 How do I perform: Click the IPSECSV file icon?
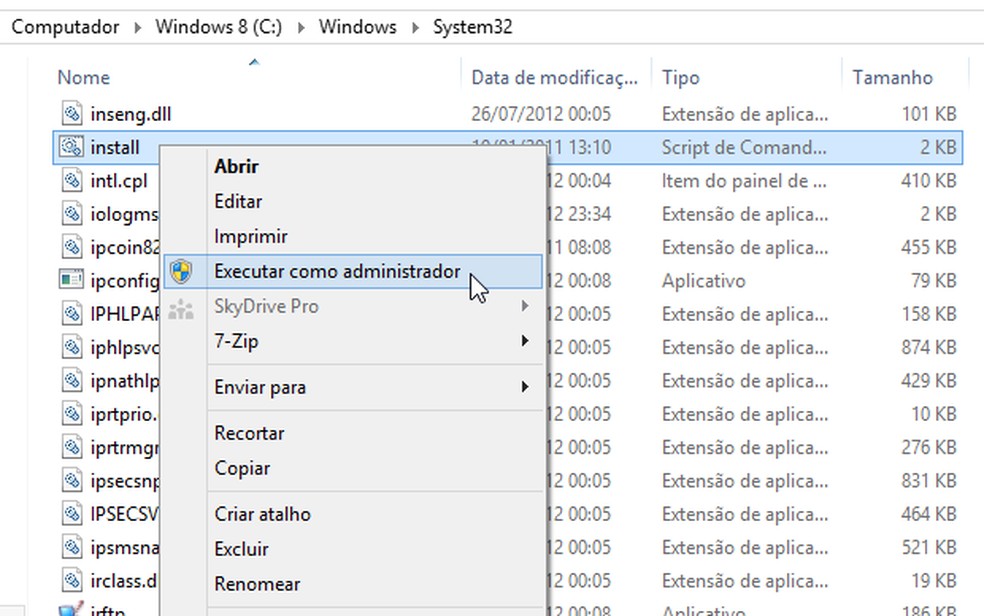[72, 514]
